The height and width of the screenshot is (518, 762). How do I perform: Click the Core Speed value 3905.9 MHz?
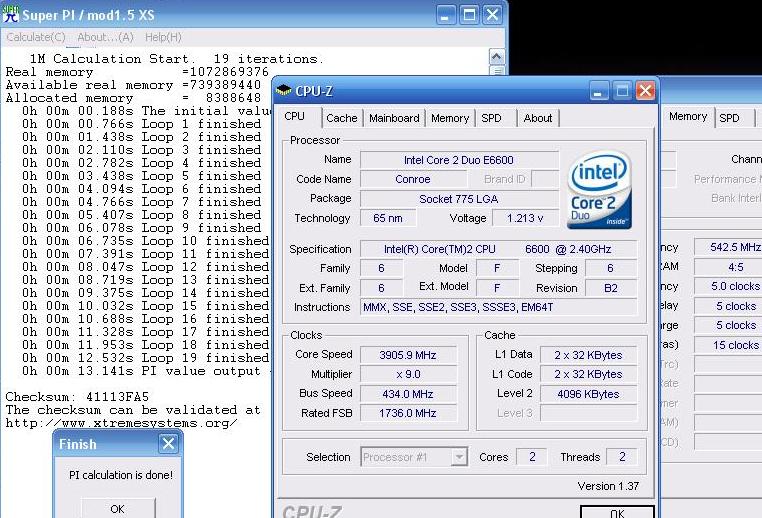[x=408, y=355]
